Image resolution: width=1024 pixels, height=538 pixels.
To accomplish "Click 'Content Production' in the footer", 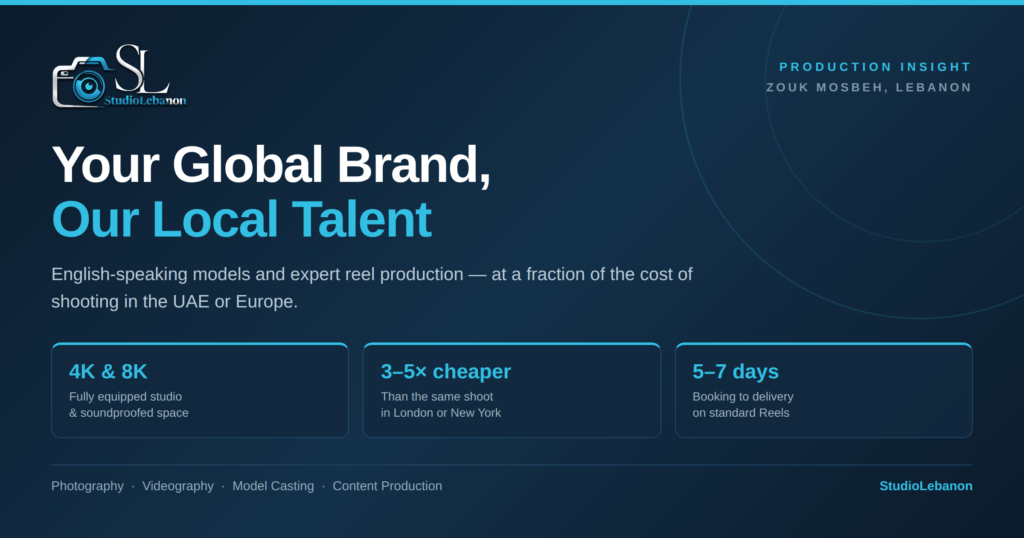I will click(387, 486).
